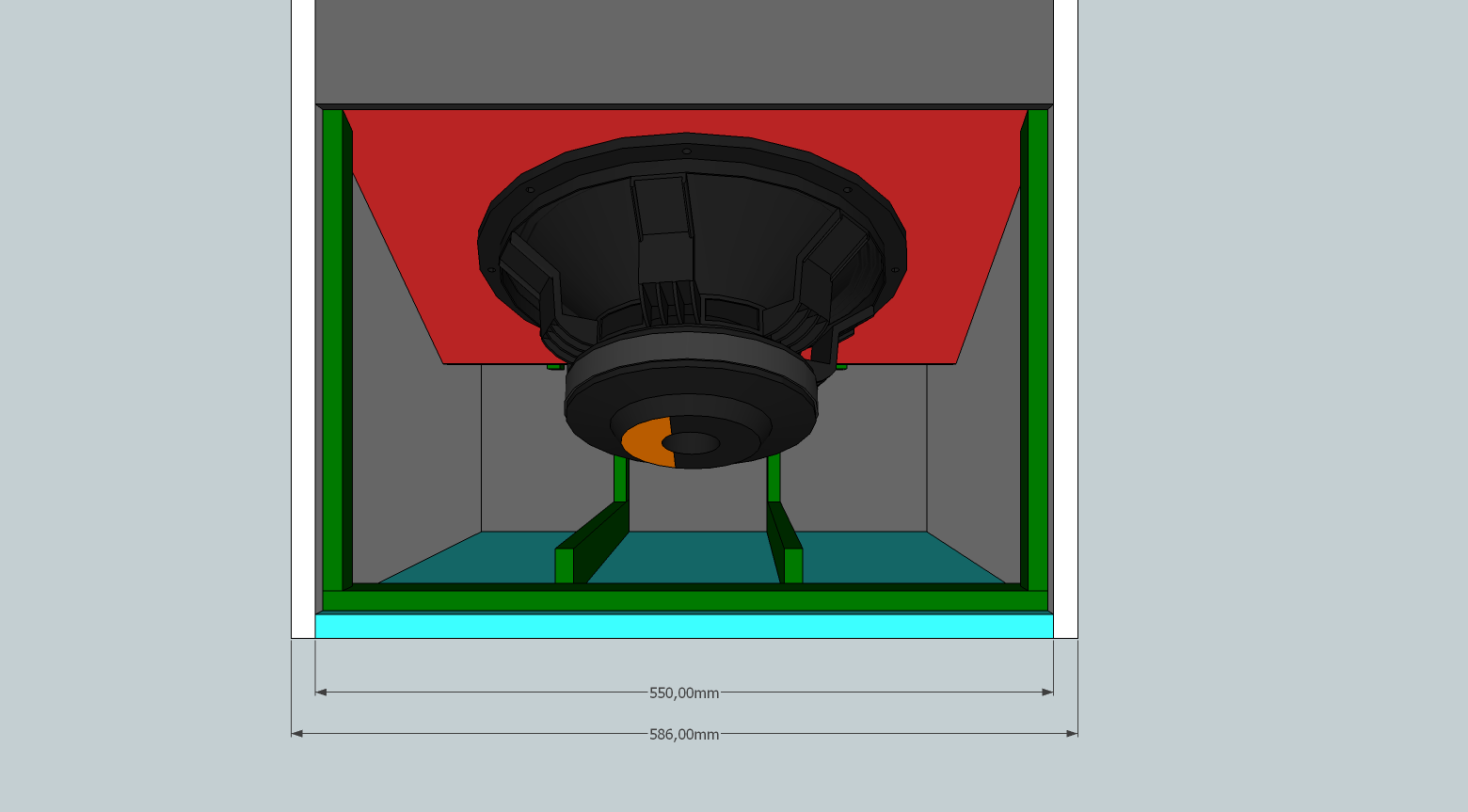Click the 550,00mm dimension label
Screen dimensions: 1468x812
(684, 693)
